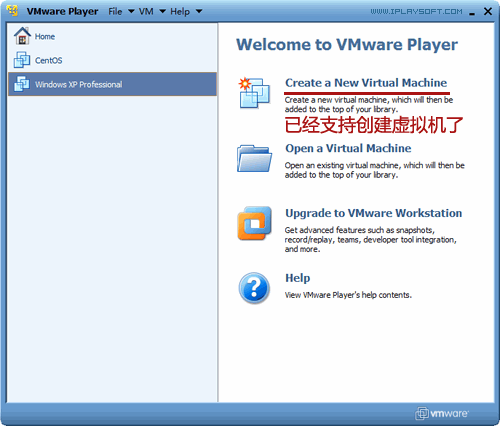
Task: Expand the File dropdown arrow
Action: point(131,11)
